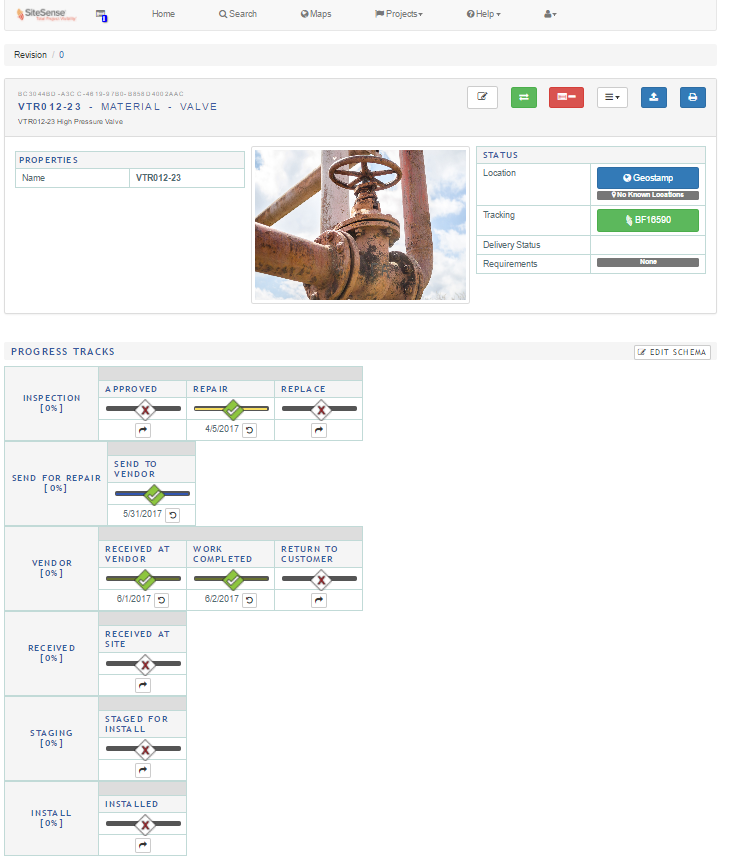
Task: Open the list options dropdown button
Action: tap(612, 97)
